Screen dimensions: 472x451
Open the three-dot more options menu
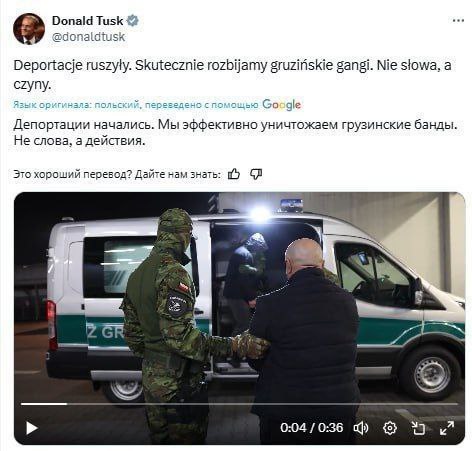pyautogui.click(x=458, y=21)
